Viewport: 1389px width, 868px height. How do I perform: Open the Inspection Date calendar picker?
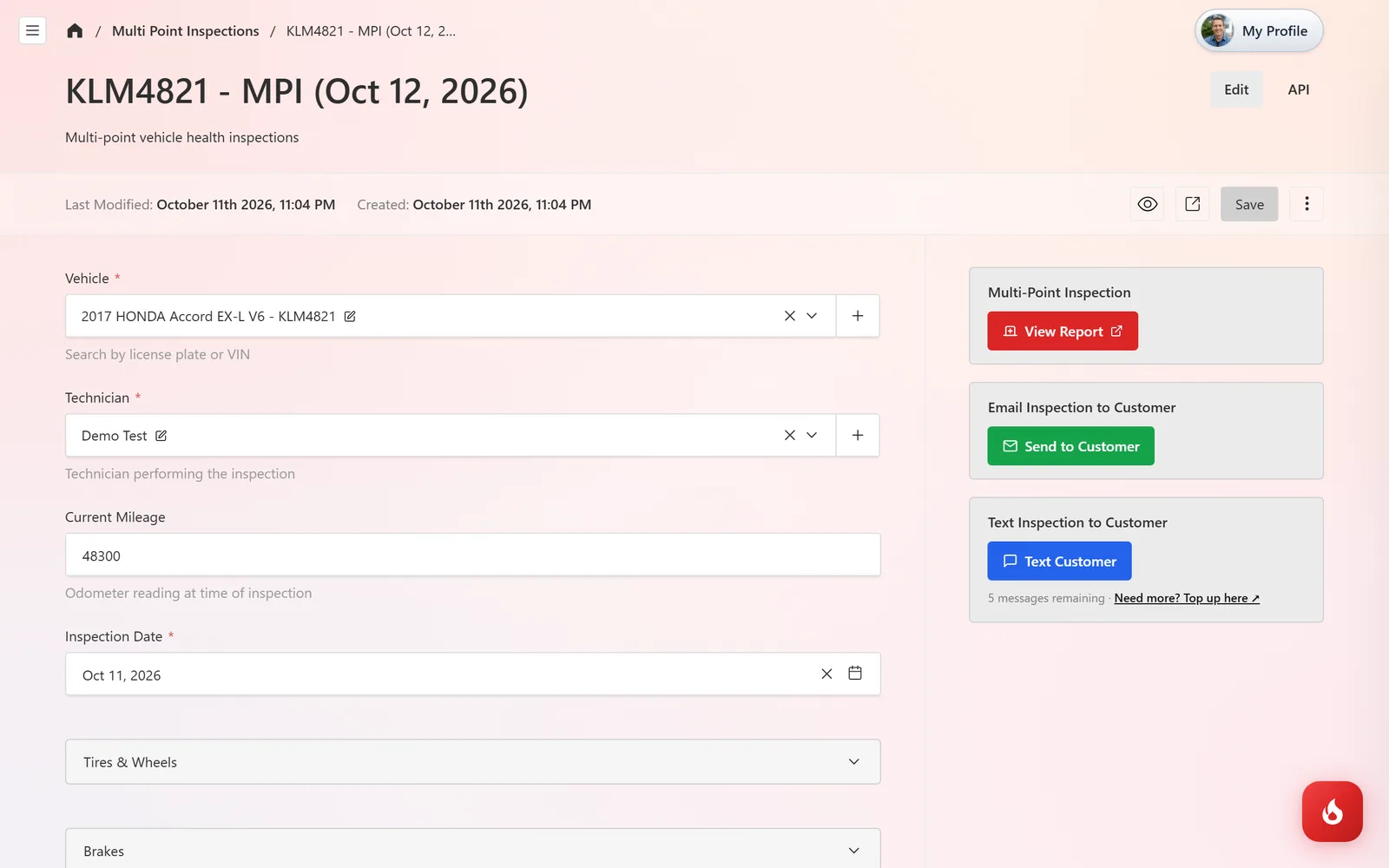click(855, 674)
